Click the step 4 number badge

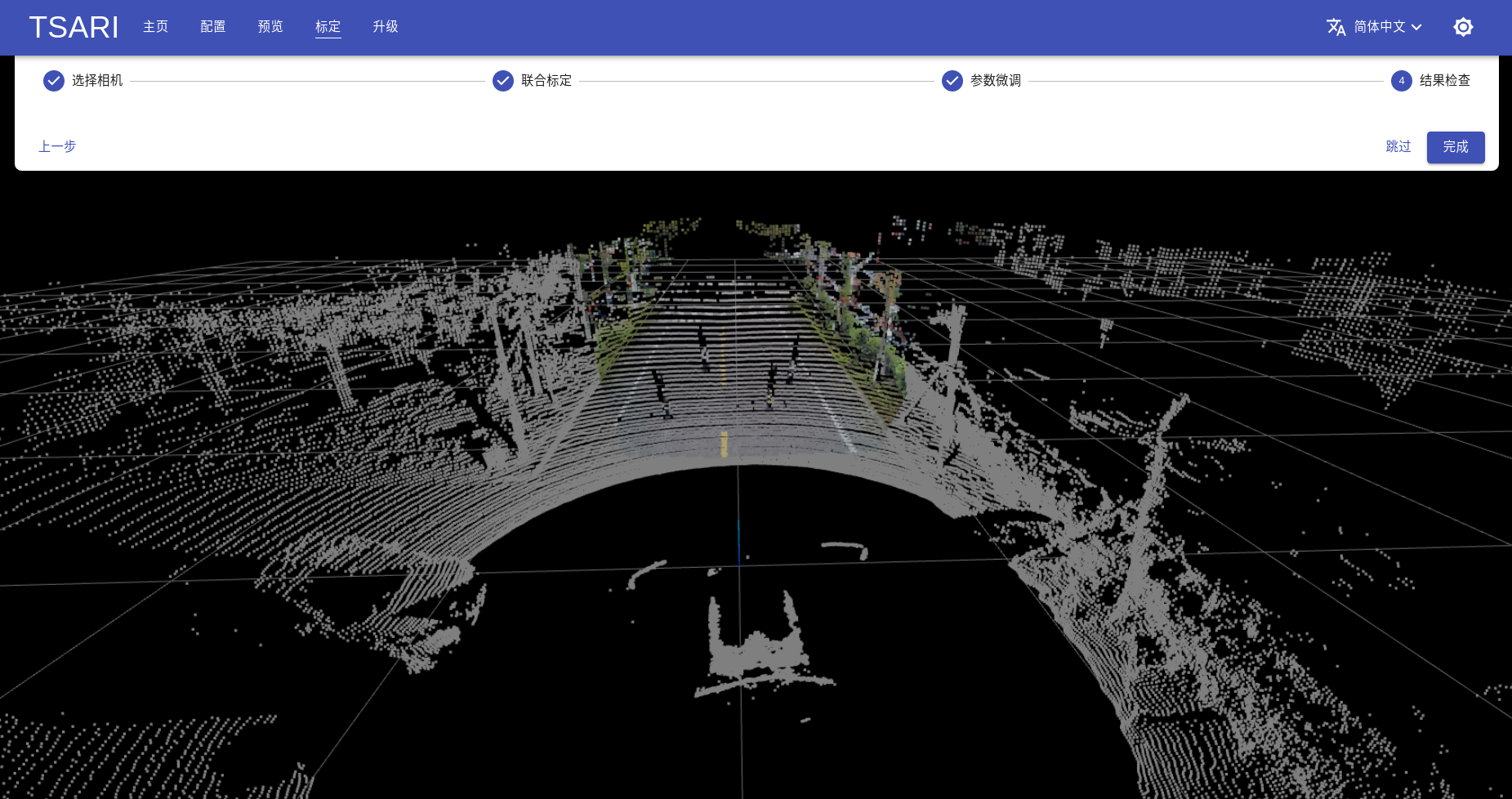coord(1402,81)
